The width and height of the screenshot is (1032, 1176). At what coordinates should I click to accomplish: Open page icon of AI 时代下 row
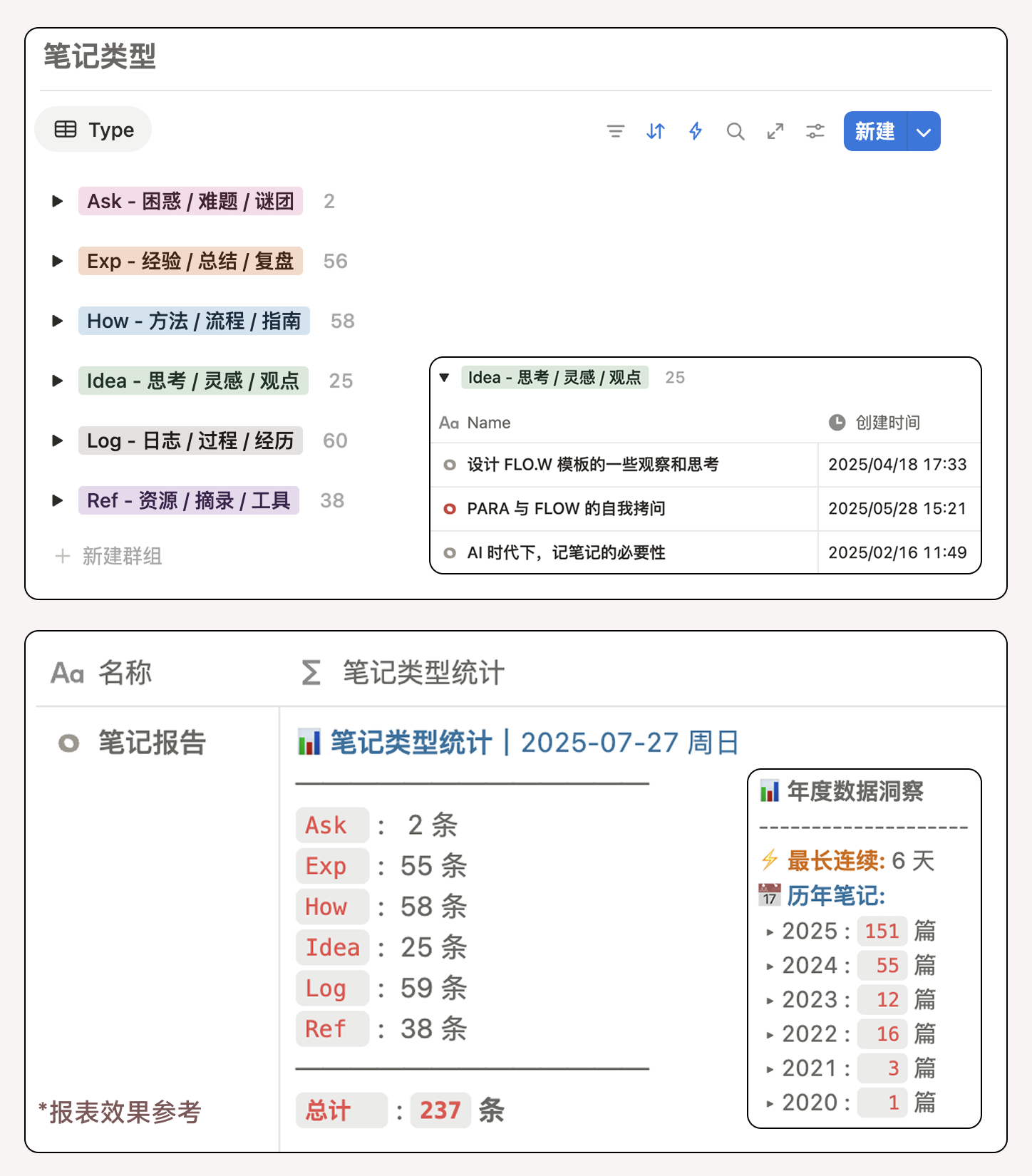point(450,553)
